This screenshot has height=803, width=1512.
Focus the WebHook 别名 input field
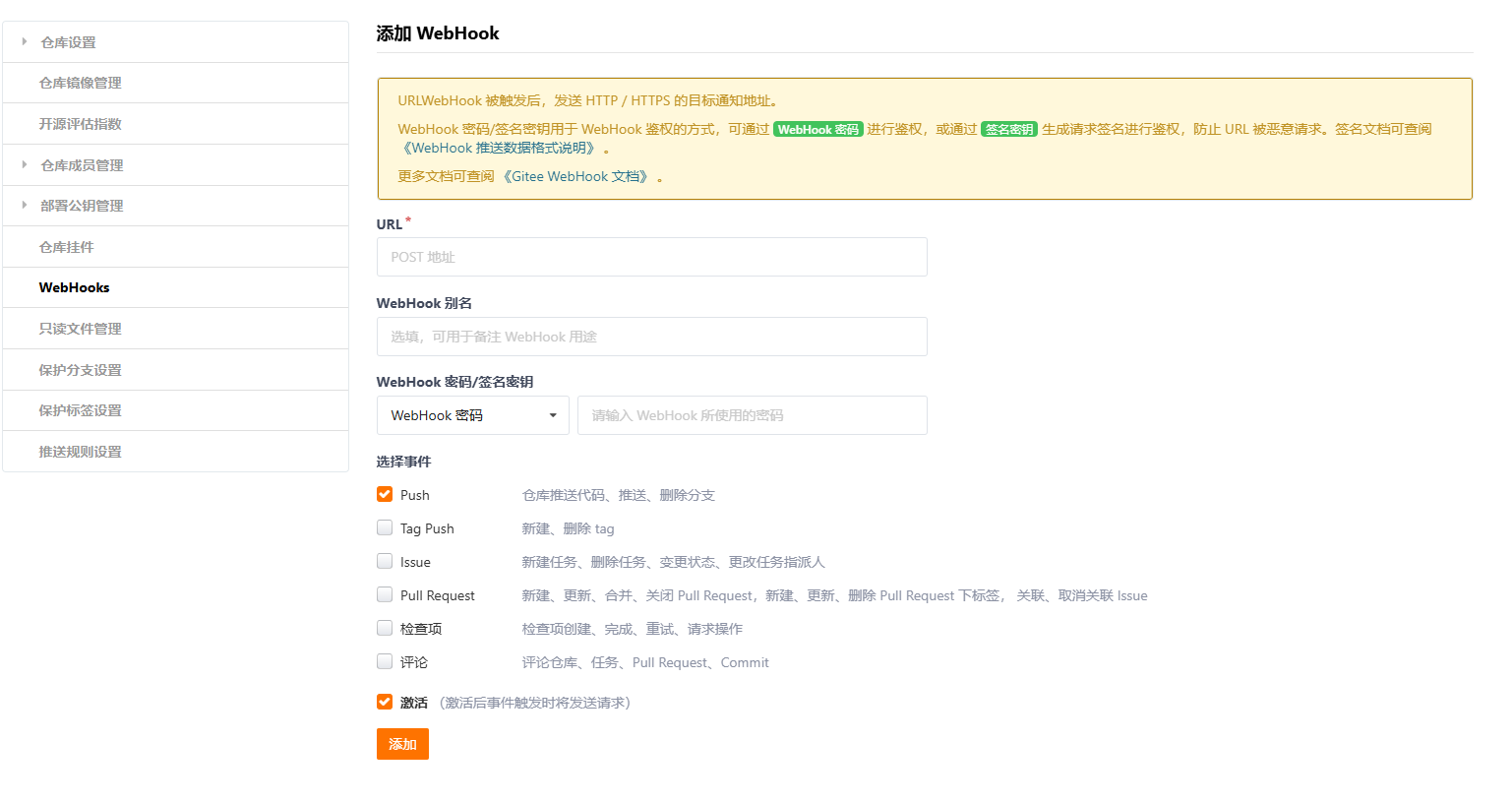651,337
